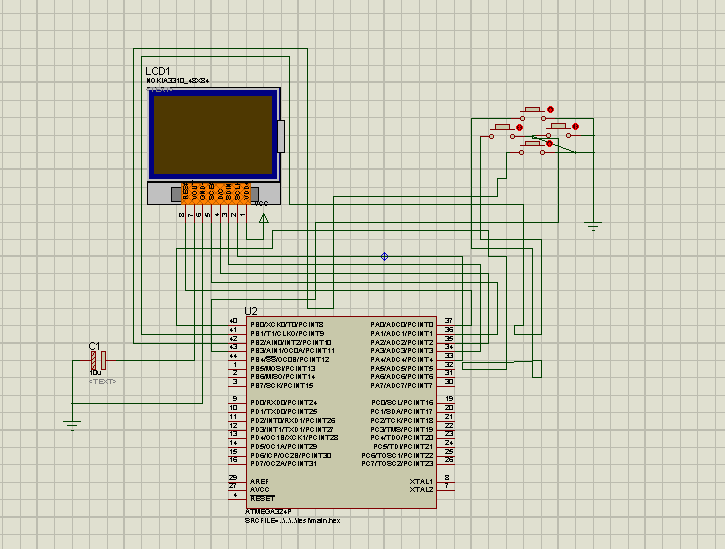Click pin number 40 on U2
Screen dimensions: 725x549
tap(233, 321)
